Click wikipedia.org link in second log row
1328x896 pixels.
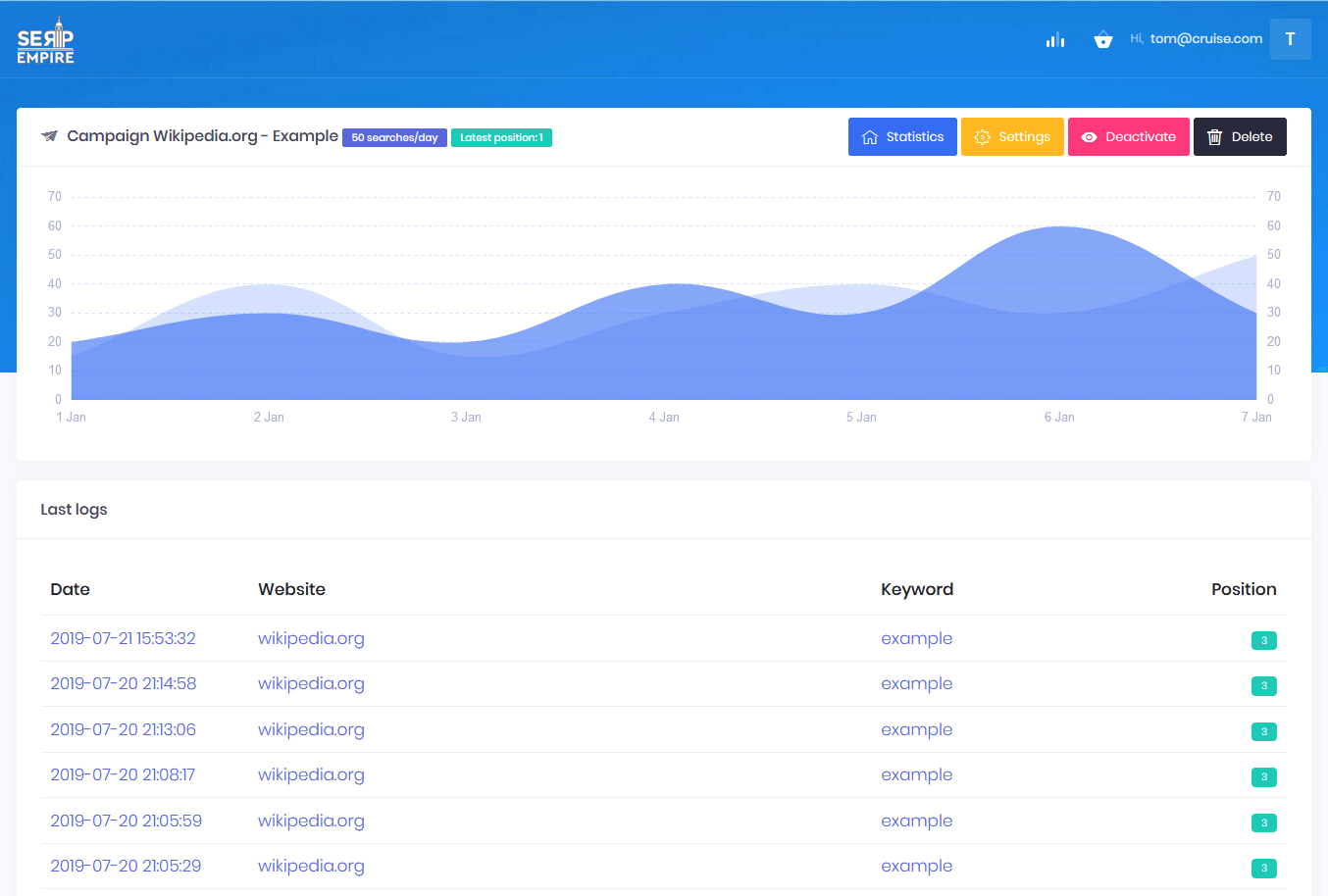311,684
